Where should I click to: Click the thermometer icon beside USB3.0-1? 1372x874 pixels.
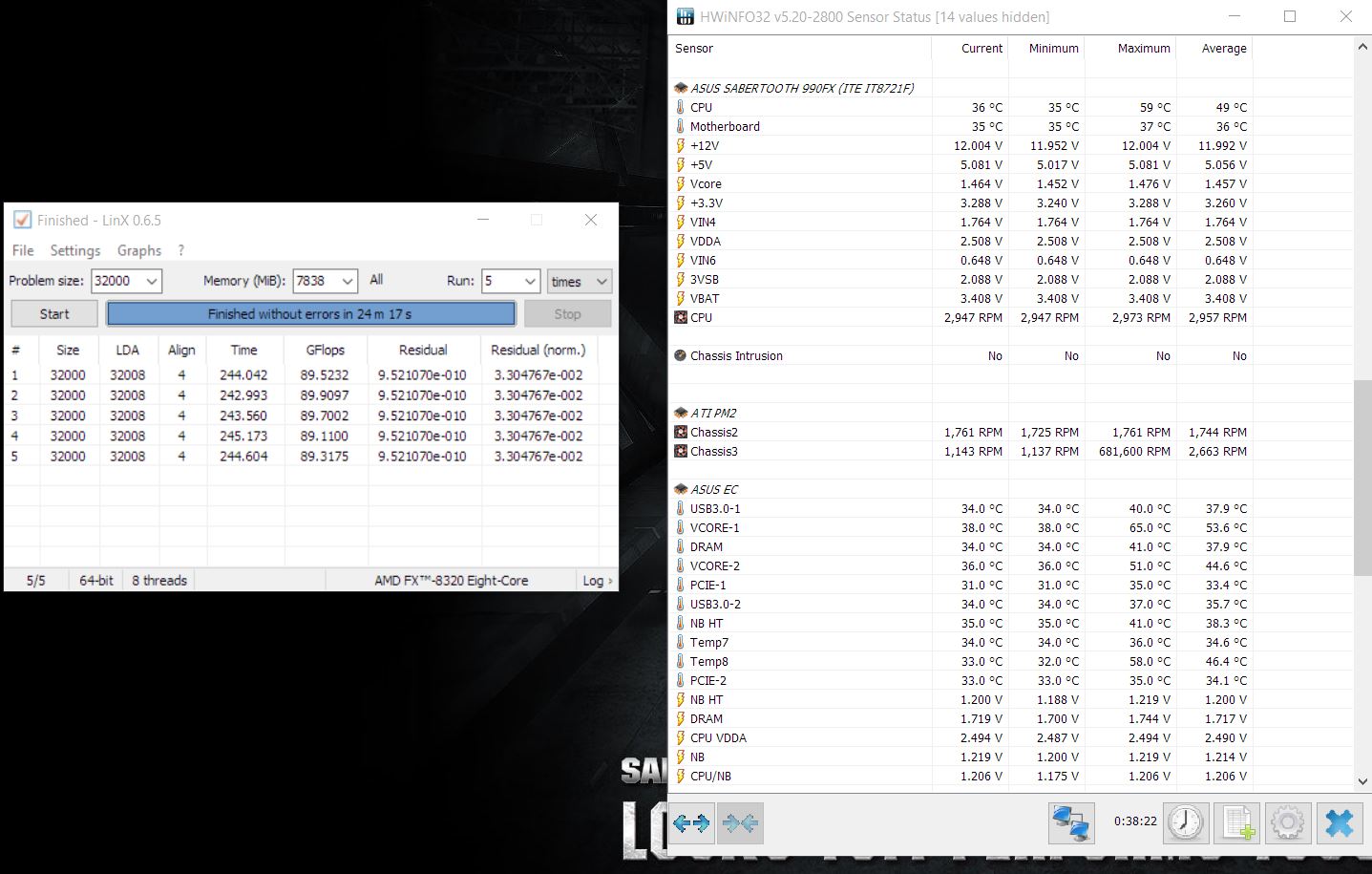681,508
